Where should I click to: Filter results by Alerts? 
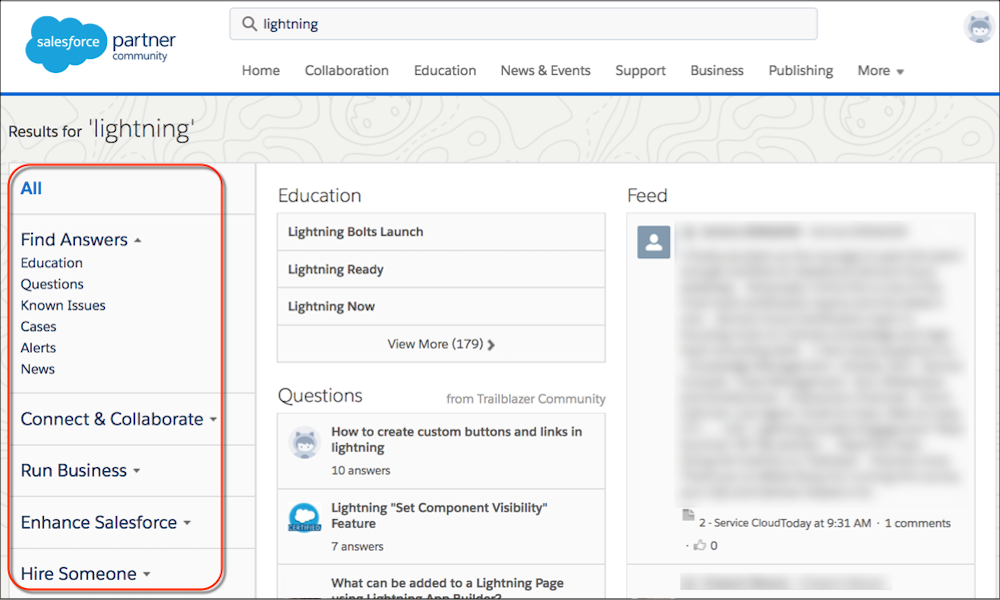coord(38,348)
